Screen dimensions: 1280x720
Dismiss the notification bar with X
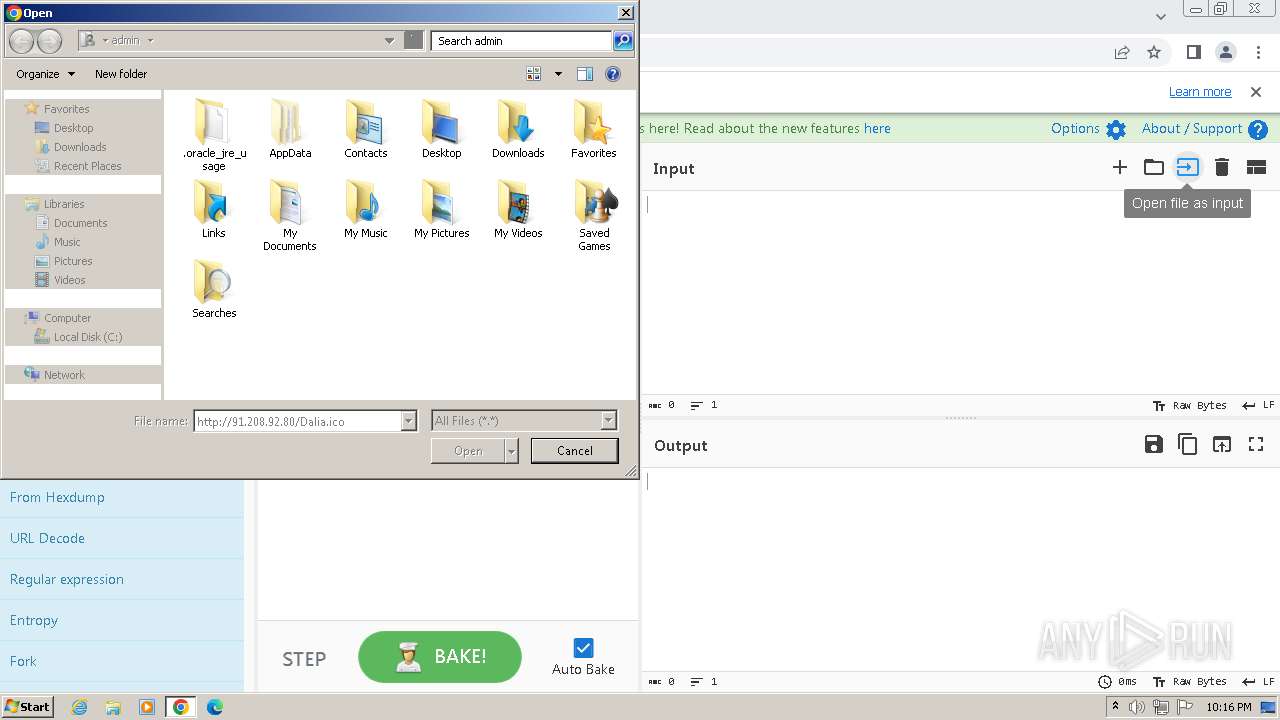[x=1256, y=92]
